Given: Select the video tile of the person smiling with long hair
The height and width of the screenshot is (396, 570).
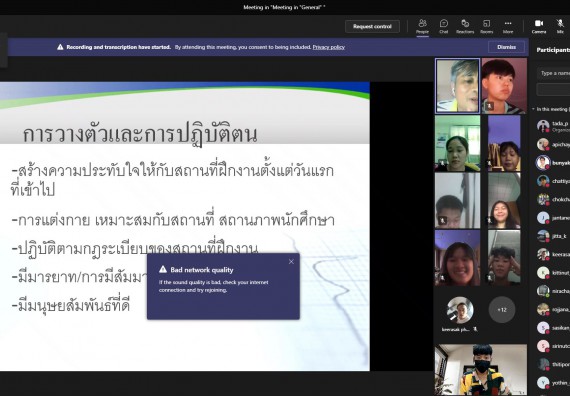Looking at the screenshot, I should [504, 200].
